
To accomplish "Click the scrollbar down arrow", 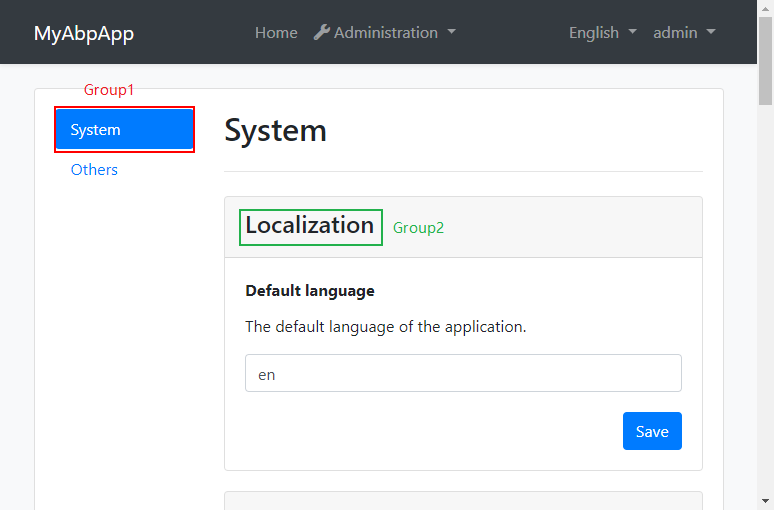I will [x=766, y=501].
